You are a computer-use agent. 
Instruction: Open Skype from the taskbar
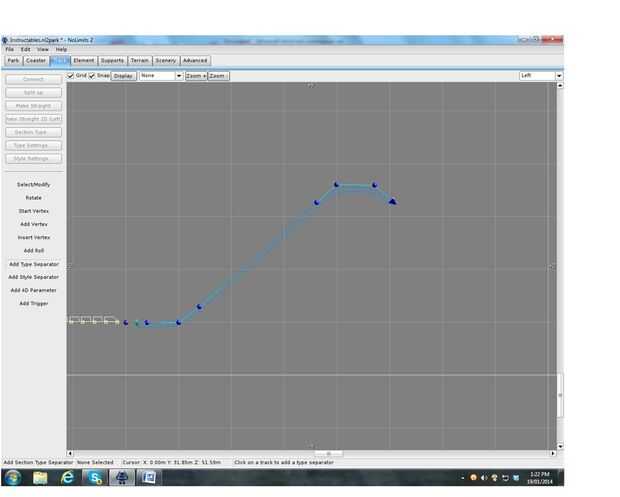pos(95,478)
